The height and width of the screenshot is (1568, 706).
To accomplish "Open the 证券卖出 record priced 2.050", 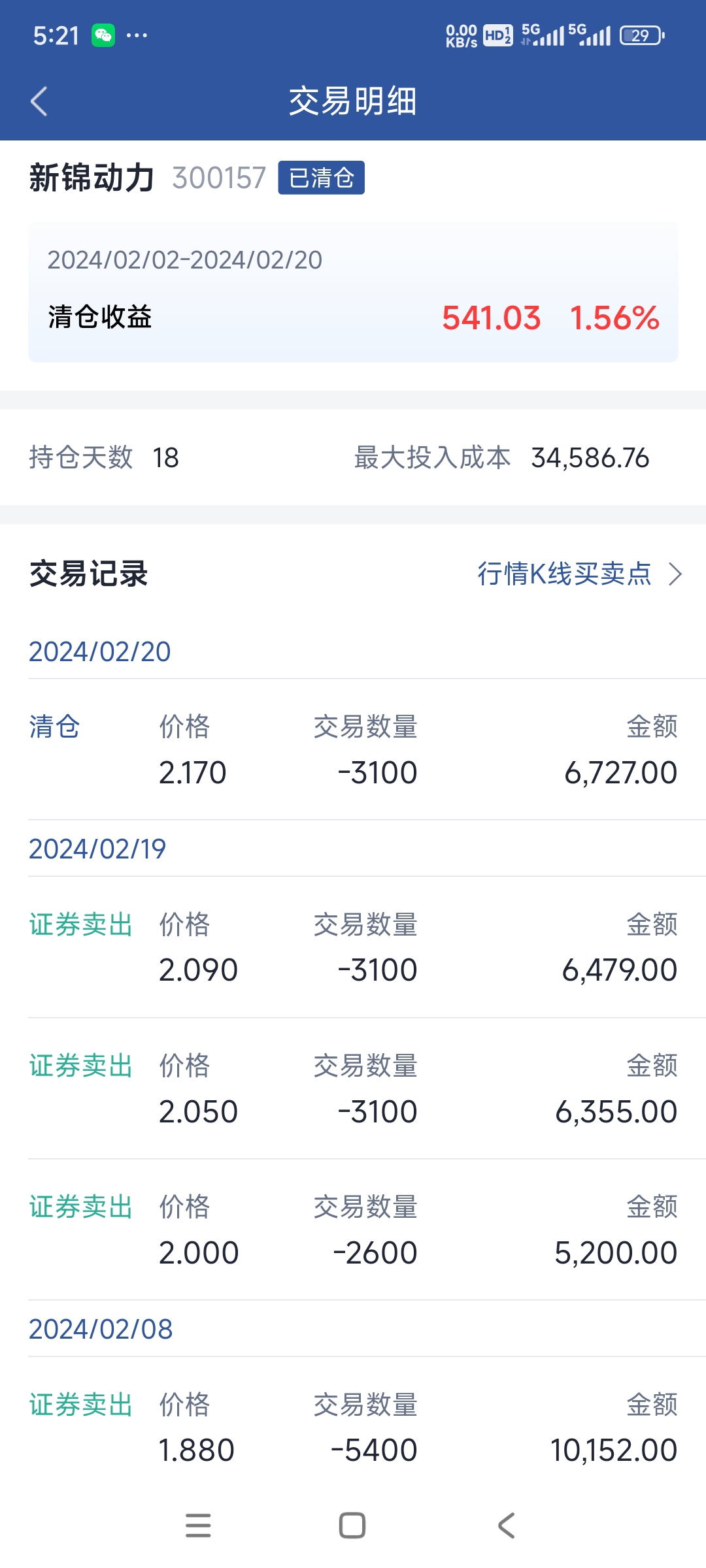I will point(353,1088).
